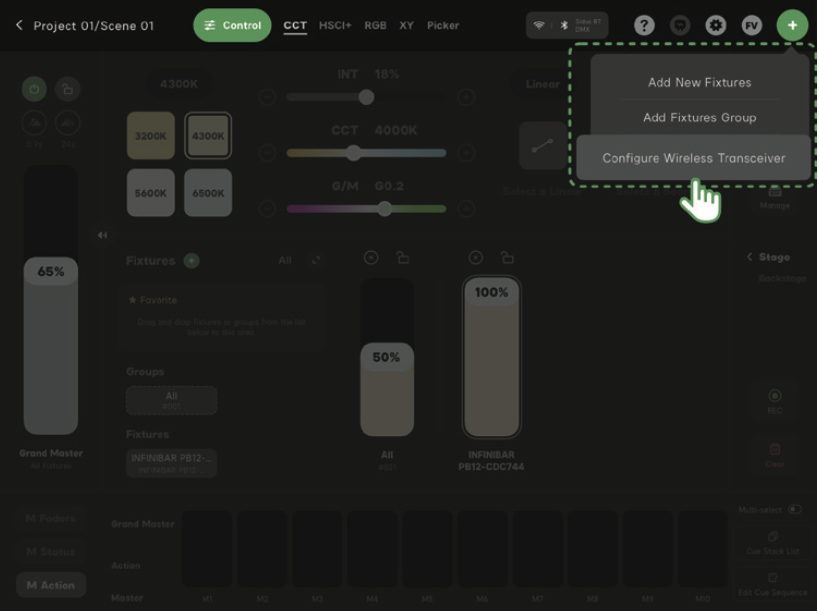
Task: Click the Clear cue icon
Action: (x=774, y=449)
